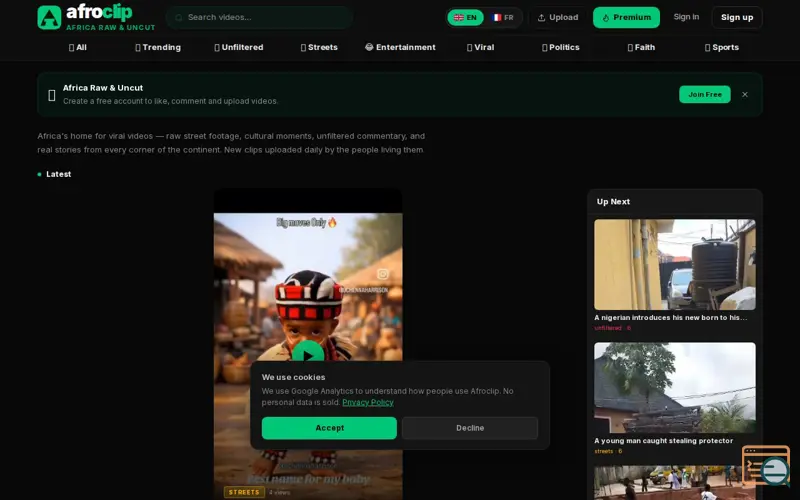
Task: Click the Up Next heading
Action: pyautogui.click(x=613, y=202)
